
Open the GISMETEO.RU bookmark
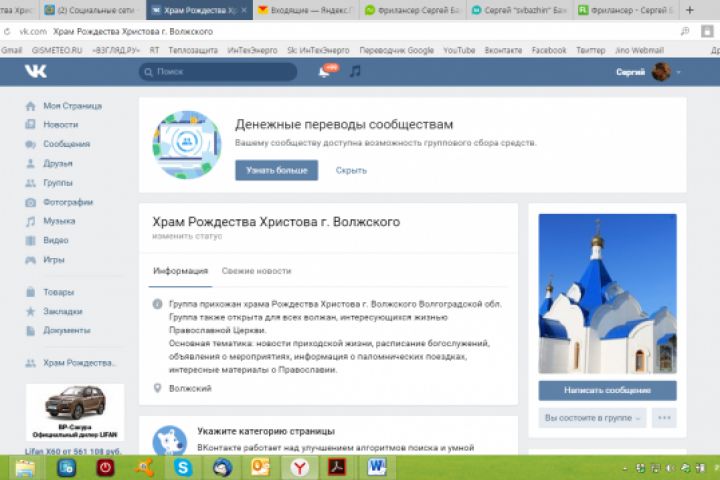click(x=57, y=51)
